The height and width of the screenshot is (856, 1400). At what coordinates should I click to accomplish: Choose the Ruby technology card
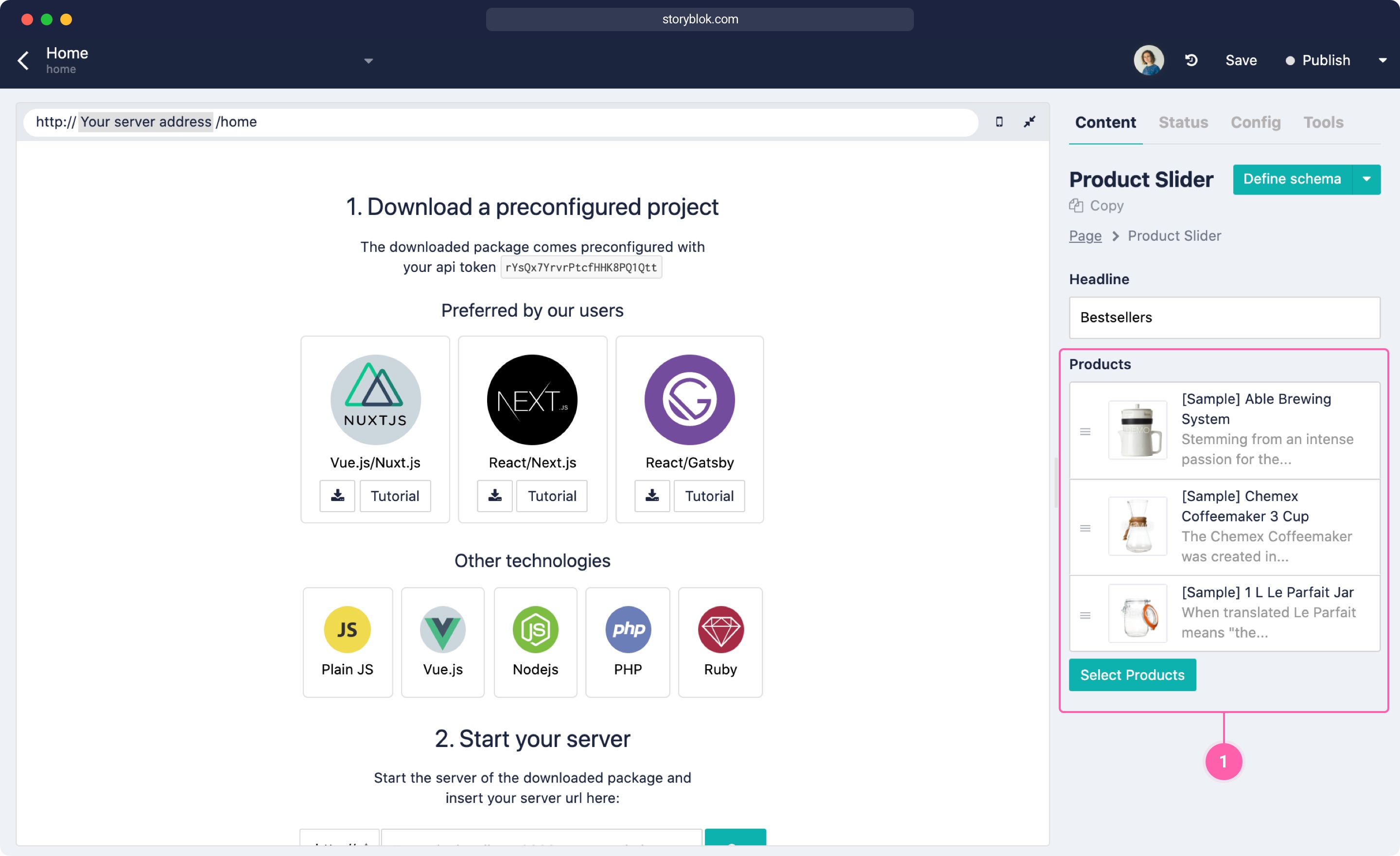[720, 642]
